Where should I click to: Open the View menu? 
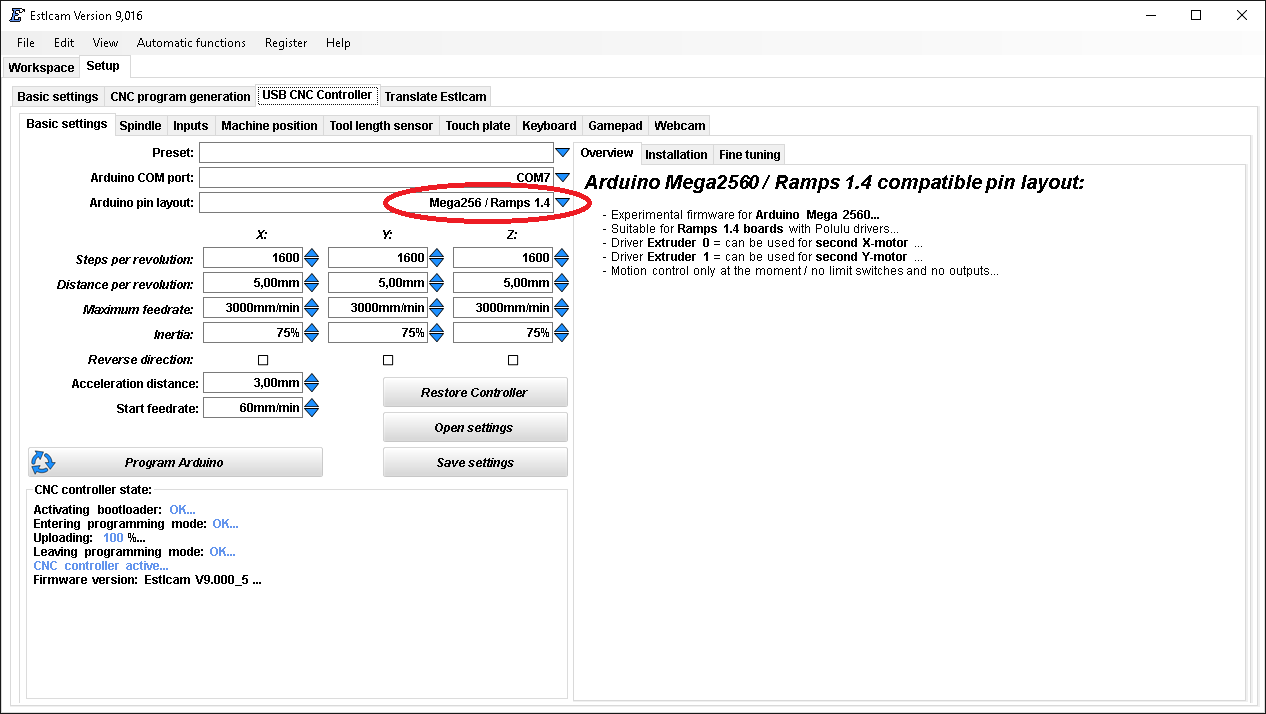(x=105, y=43)
